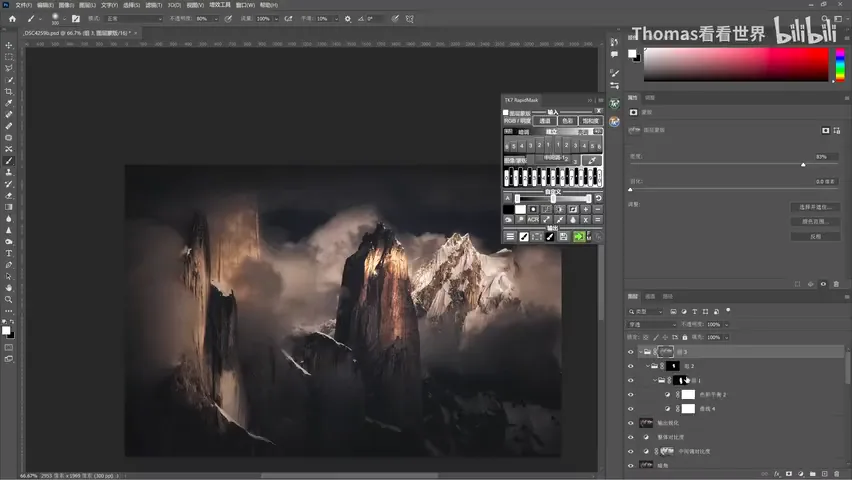Hide the overall contrast layer

pos(631,437)
